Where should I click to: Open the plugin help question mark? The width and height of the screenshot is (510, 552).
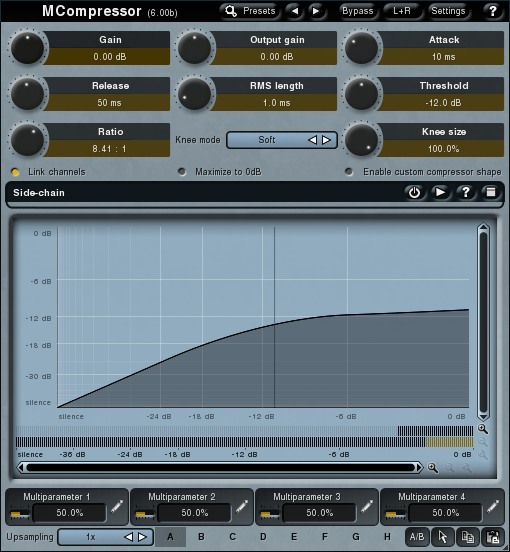(x=492, y=11)
